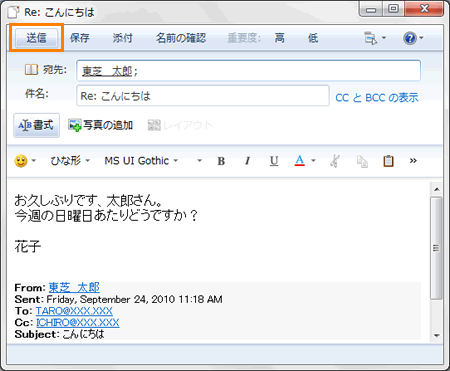The width and height of the screenshot is (450, 371).
Task: Expand the arrow beside the smiley icon
Action: click(x=34, y=161)
